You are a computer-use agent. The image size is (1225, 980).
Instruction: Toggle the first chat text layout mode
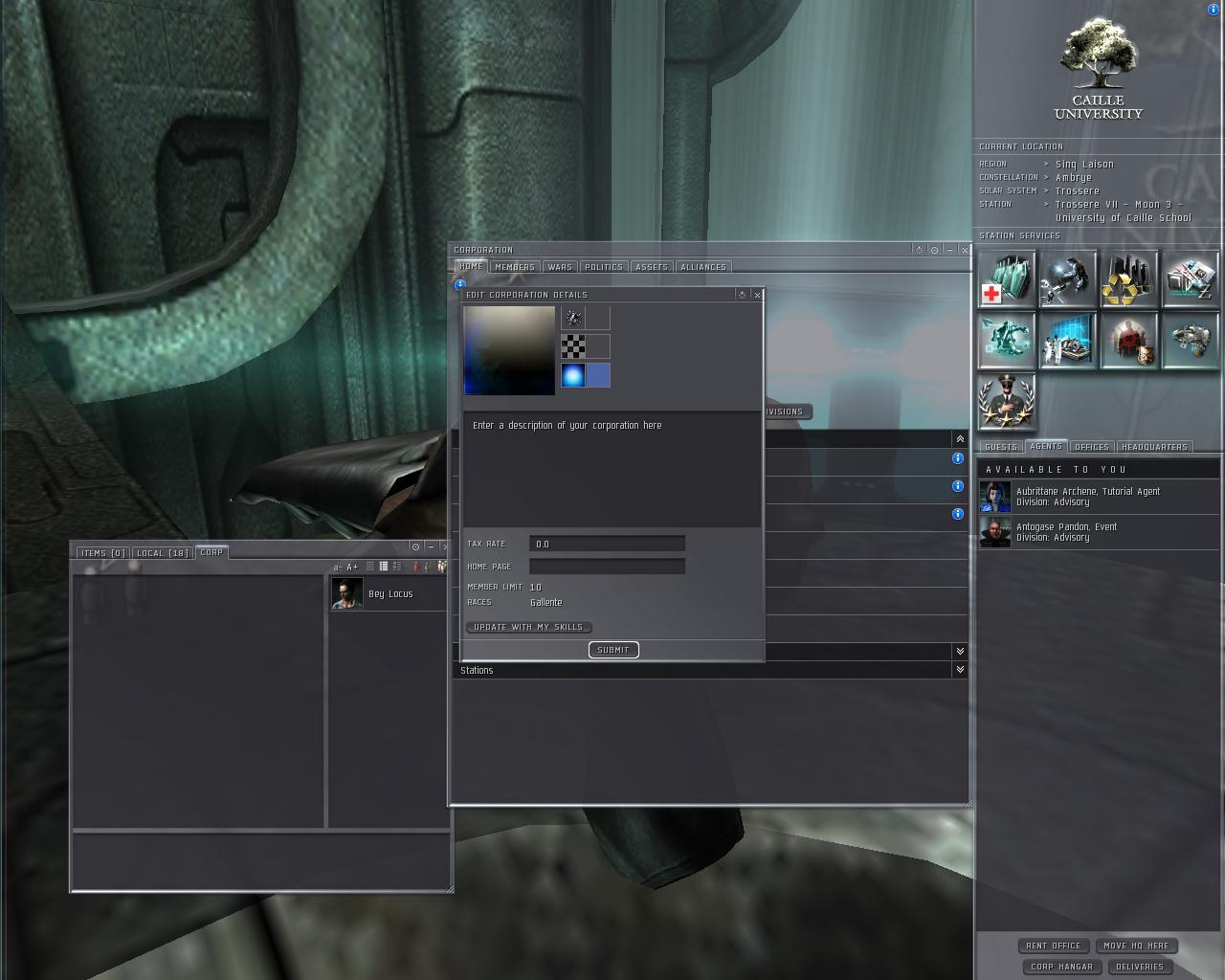point(370,567)
